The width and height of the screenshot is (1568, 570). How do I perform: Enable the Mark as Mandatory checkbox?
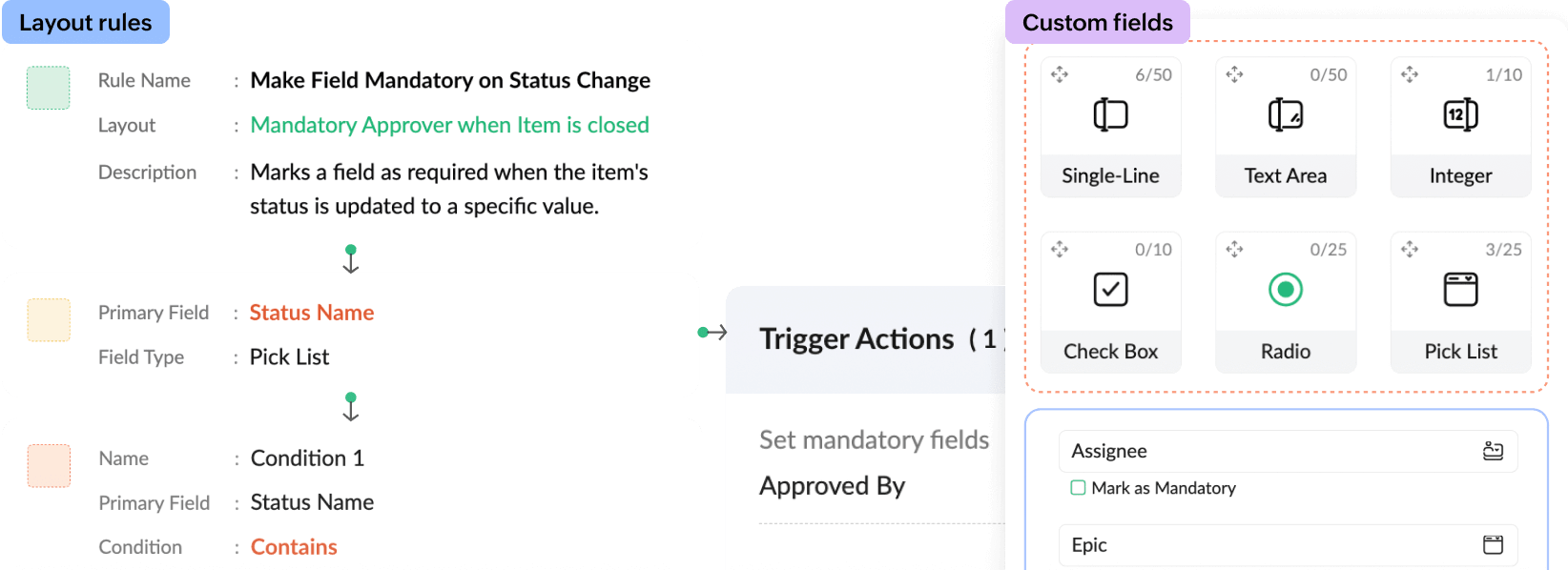(x=1078, y=488)
